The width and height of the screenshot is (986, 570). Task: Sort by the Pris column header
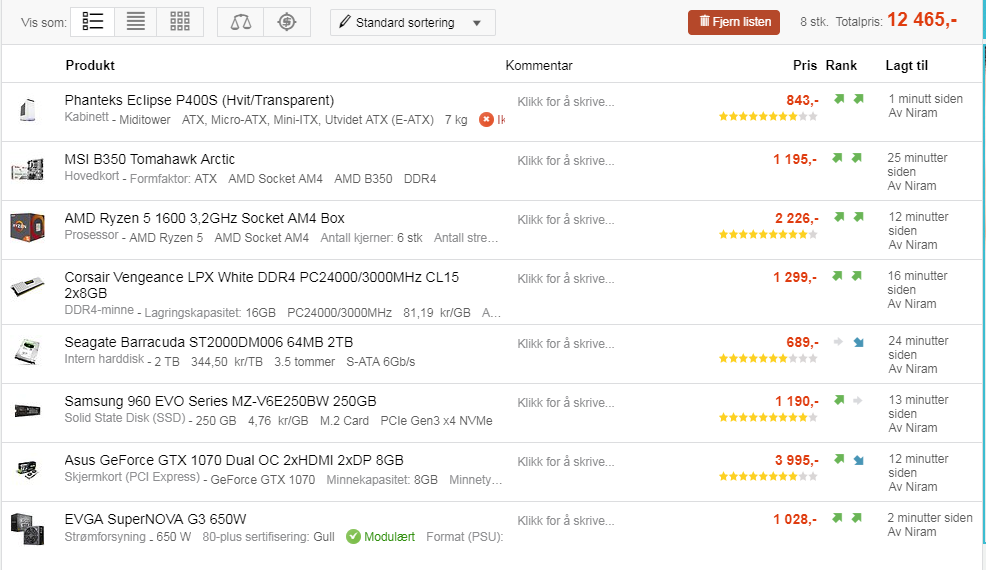pyautogui.click(x=805, y=65)
